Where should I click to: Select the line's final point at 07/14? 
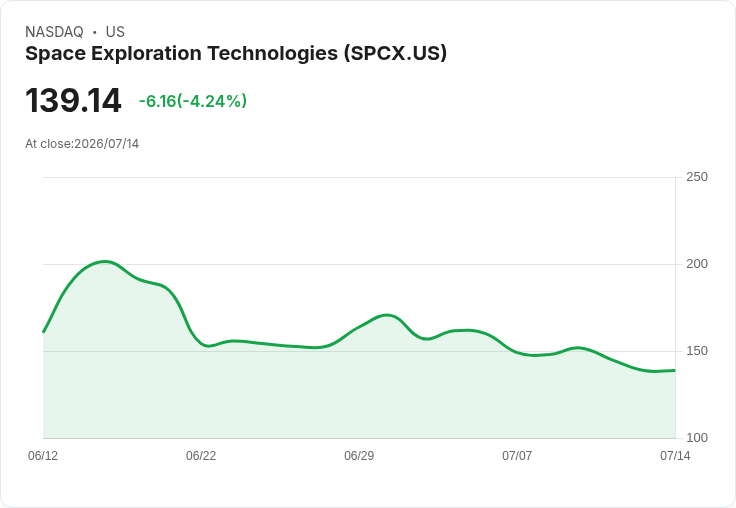click(x=675, y=370)
